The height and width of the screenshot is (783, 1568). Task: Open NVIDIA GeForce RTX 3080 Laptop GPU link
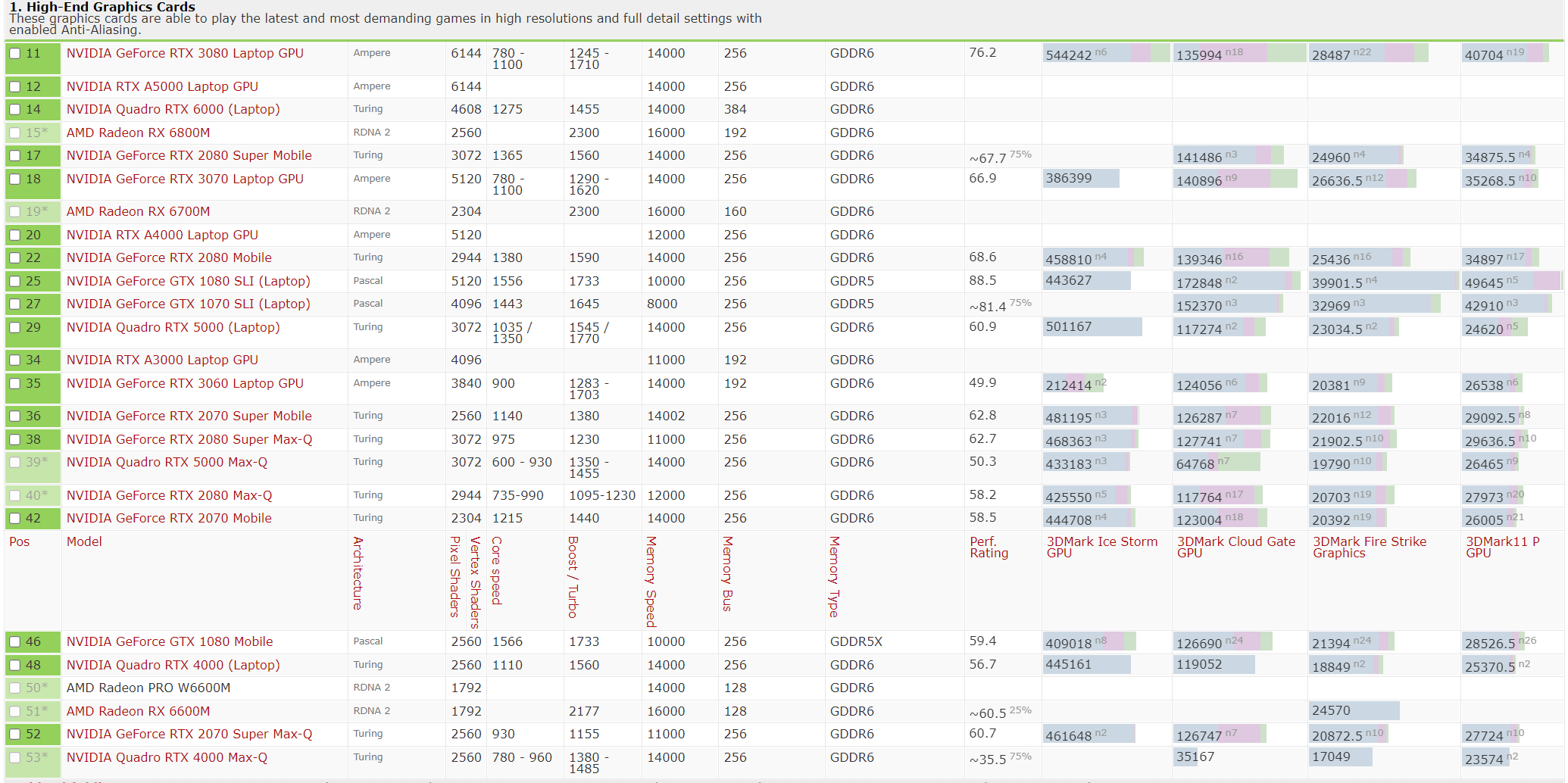pyautogui.click(x=185, y=53)
